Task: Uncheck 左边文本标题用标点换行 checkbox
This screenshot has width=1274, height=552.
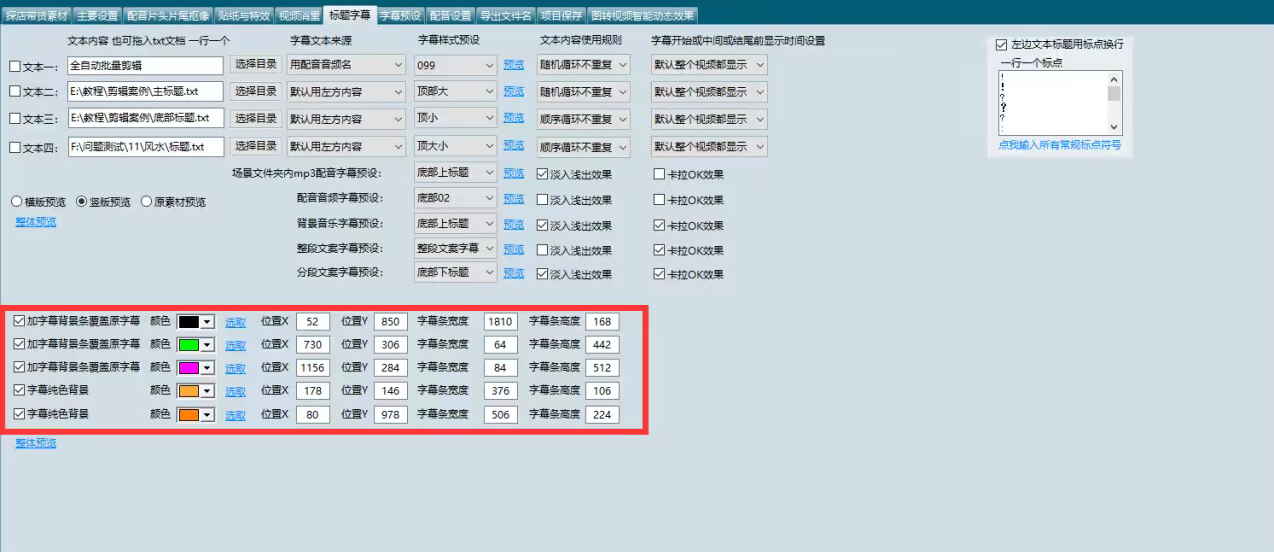Action: pos(1002,45)
